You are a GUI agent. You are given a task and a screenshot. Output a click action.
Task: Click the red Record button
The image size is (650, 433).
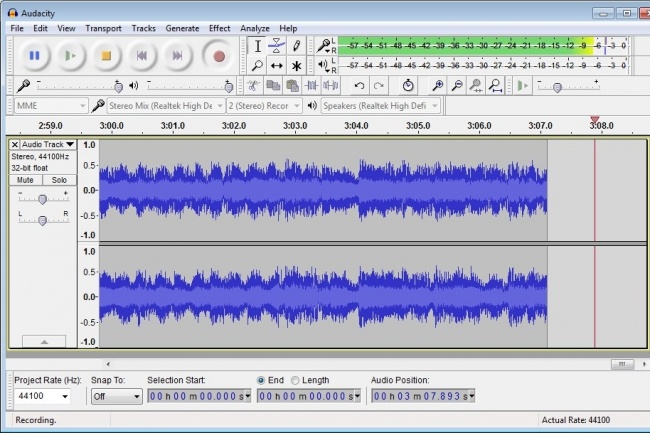click(x=219, y=56)
